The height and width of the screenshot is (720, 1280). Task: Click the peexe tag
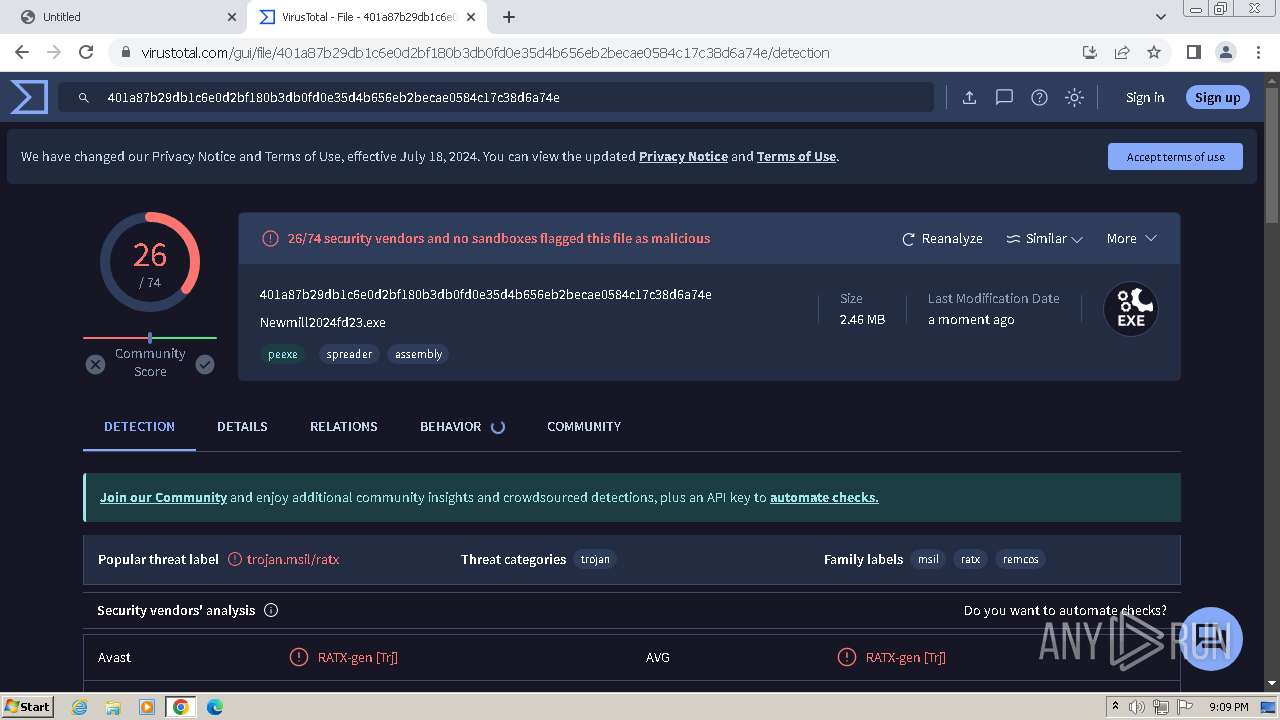pyautogui.click(x=282, y=354)
